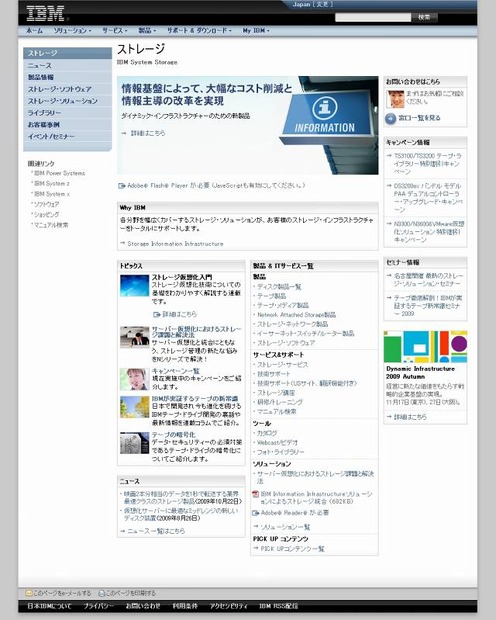Click the キャンペーン一覧 woman thumbnail
The width and height of the screenshot is (496, 620).
[134, 379]
